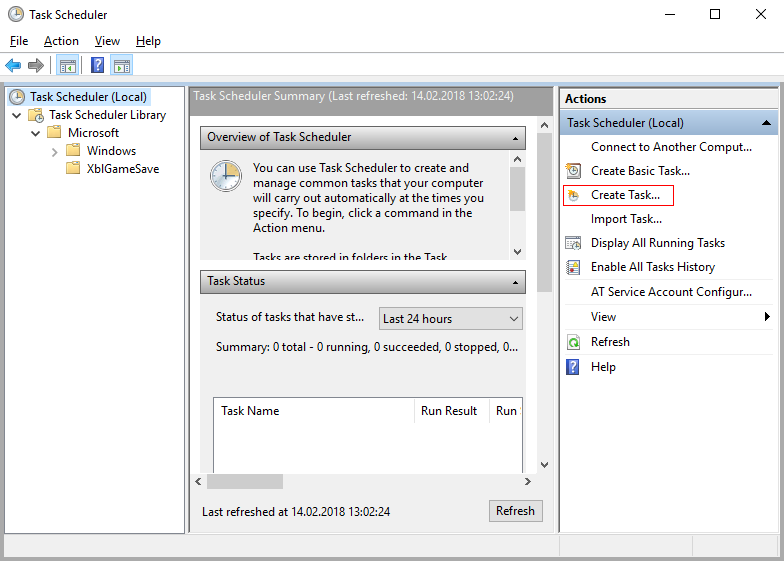Click AT Service Account Configuration action
The width and height of the screenshot is (784, 561).
pos(671,292)
